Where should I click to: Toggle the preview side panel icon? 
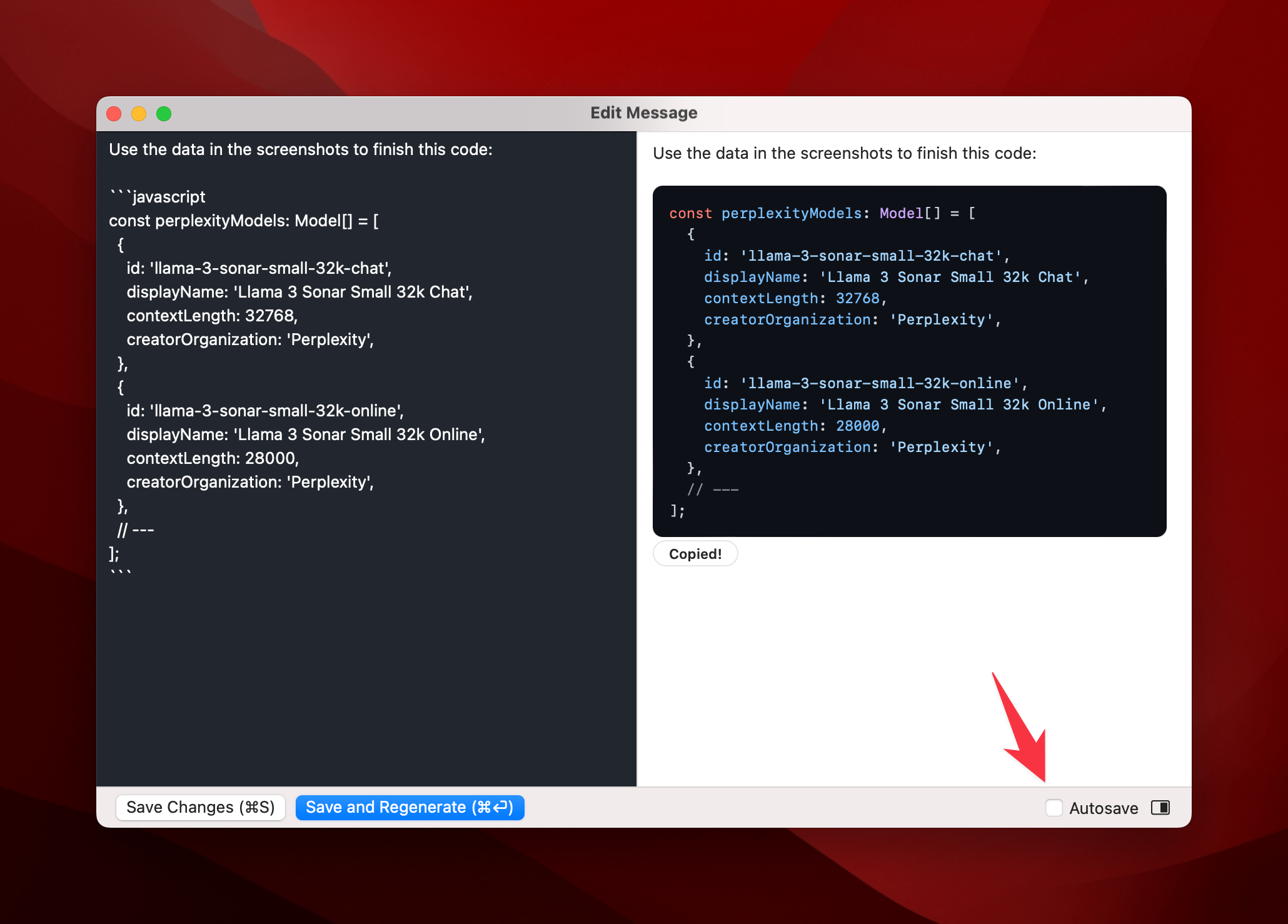point(1160,808)
